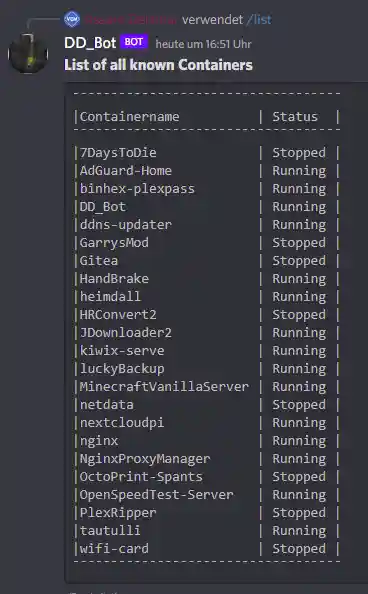This screenshot has height=594, width=368.
Task: Select the PlexRipper container name
Action: [118, 513]
